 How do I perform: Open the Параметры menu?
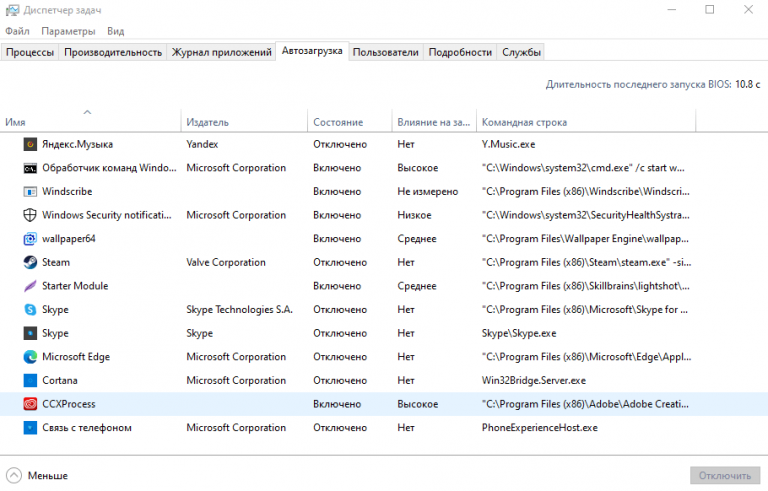tap(69, 31)
